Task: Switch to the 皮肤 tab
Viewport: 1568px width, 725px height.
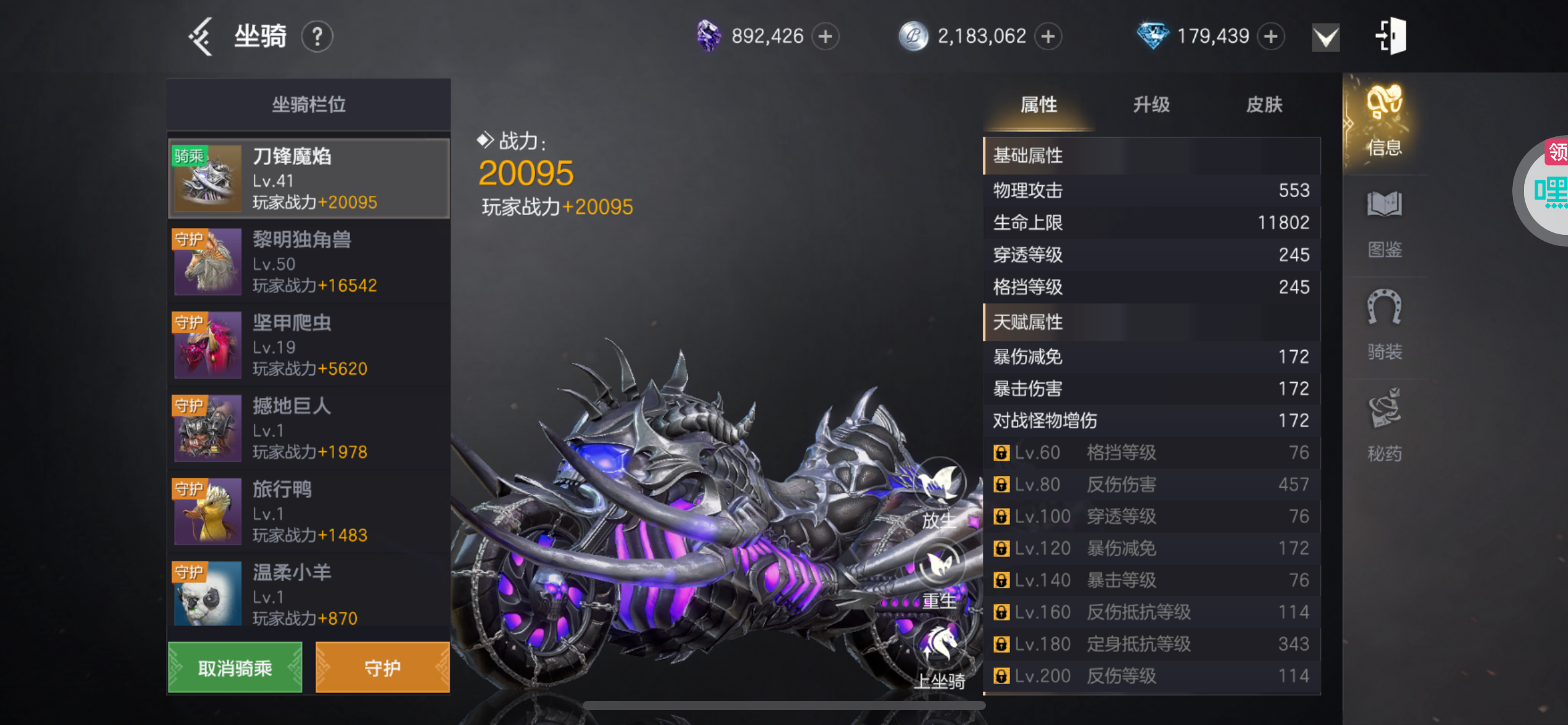Action: pyautogui.click(x=1264, y=104)
